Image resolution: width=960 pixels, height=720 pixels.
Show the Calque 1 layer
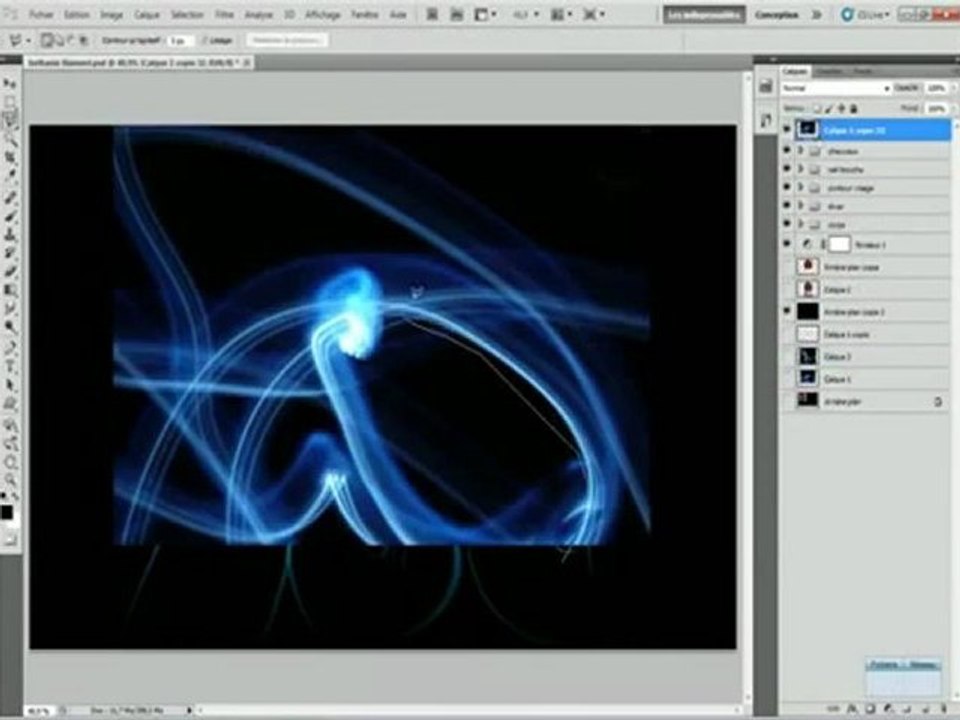tap(787, 378)
